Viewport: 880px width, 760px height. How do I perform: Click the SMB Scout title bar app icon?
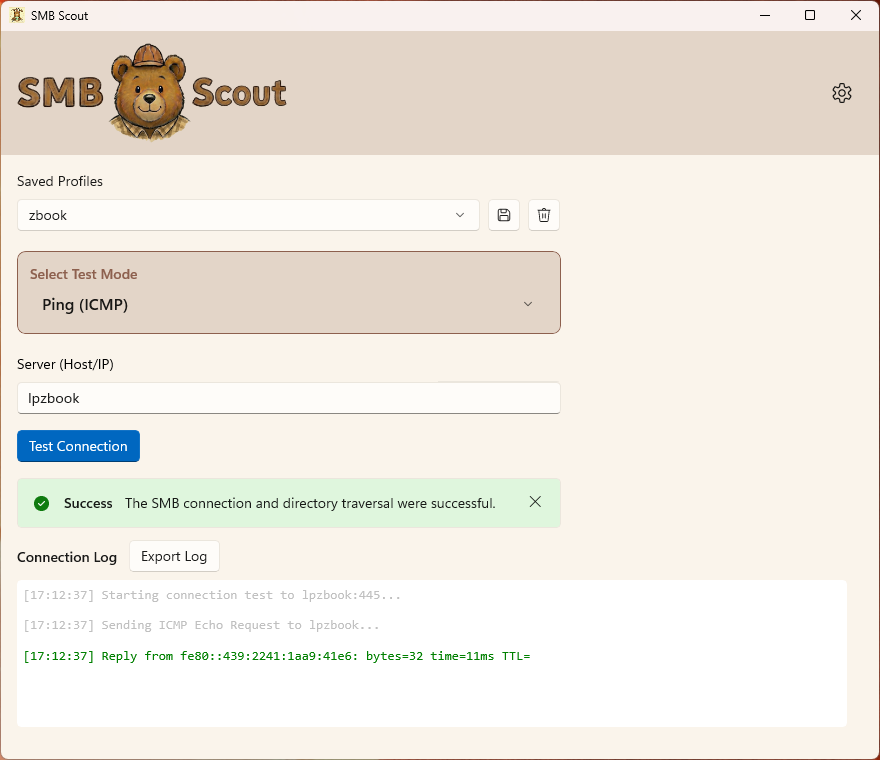coord(17,15)
